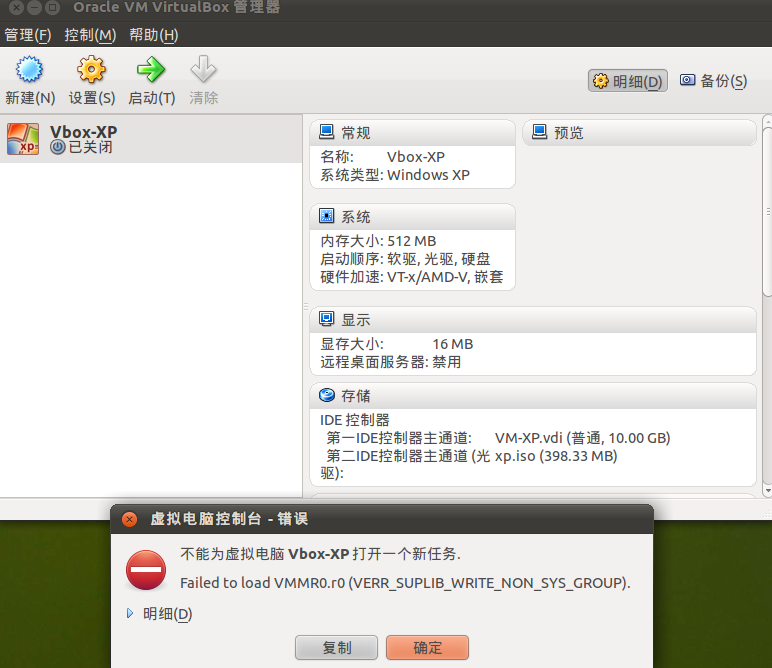Click the gear icon in 明细(D) button
The image size is (772, 668).
click(601, 81)
